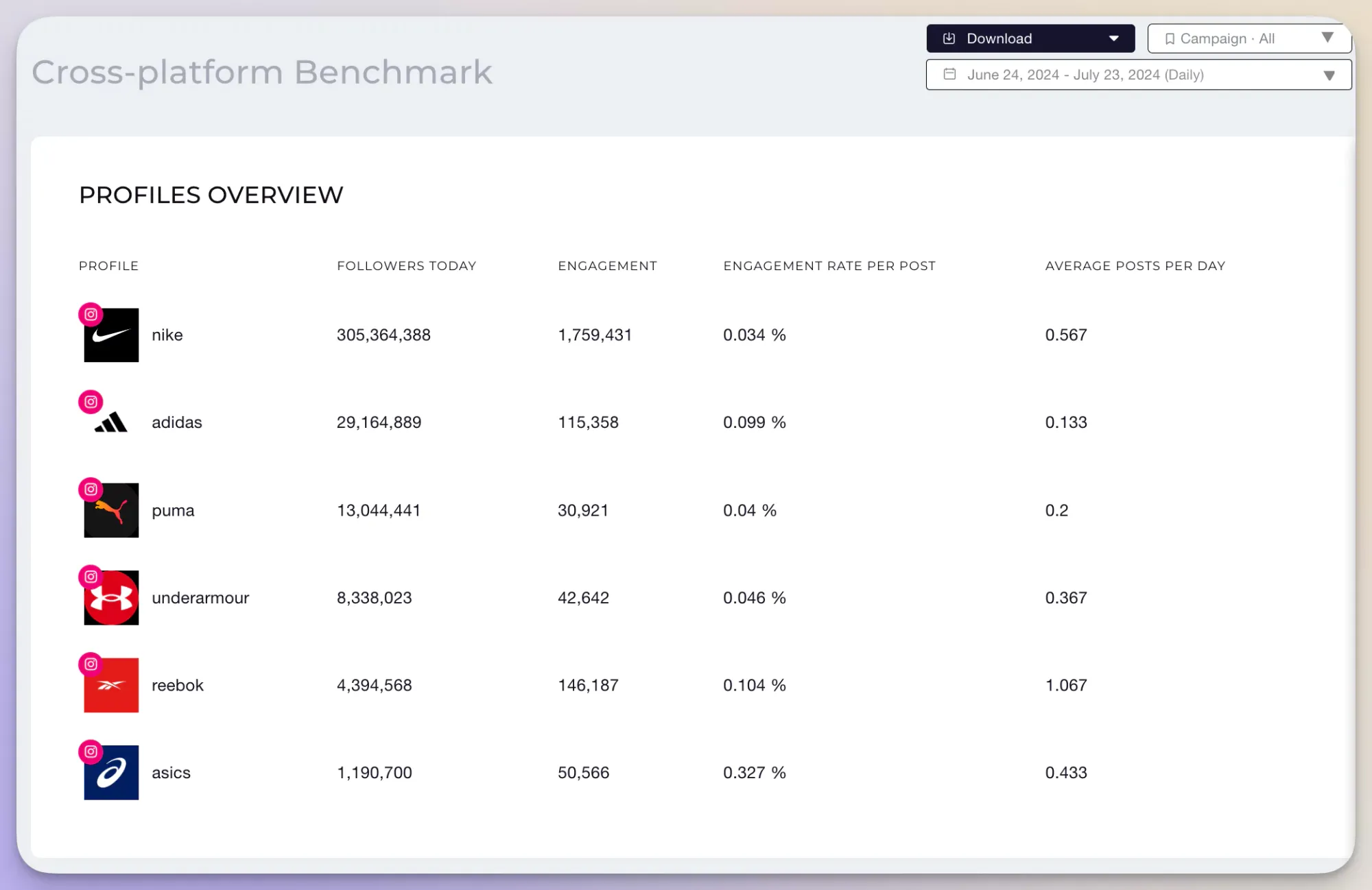Select the underarmour profile name
This screenshot has height=890, width=1372.
click(x=200, y=598)
